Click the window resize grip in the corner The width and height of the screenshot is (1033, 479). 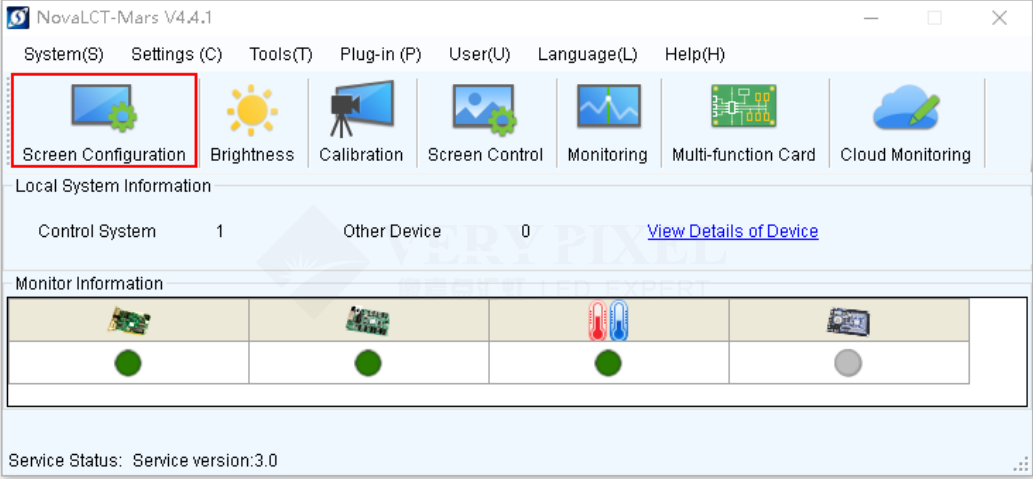tap(1020, 463)
